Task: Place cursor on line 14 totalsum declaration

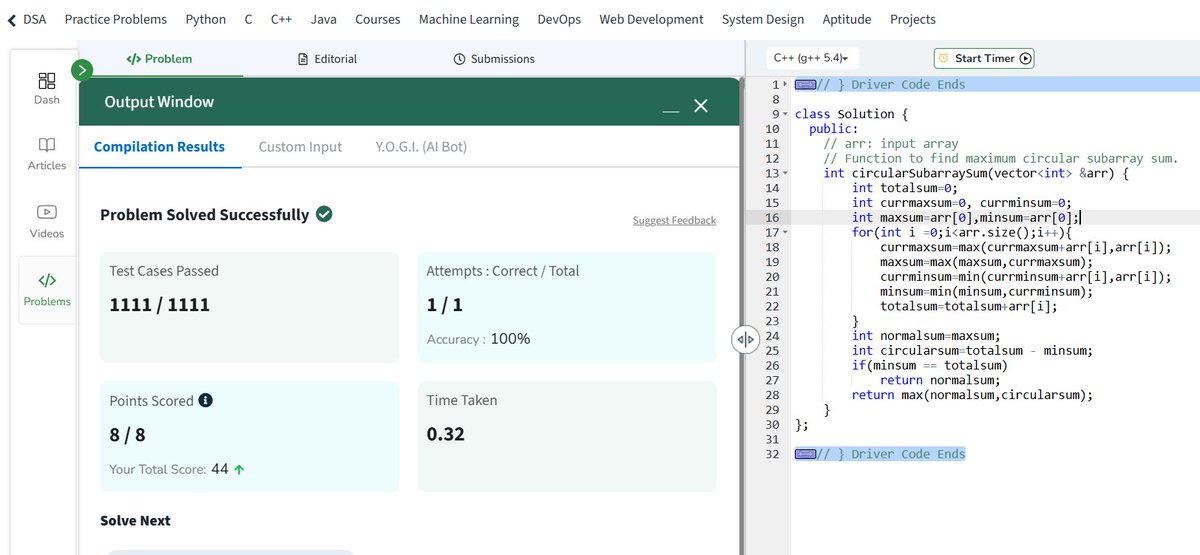Action: (905, 188)
